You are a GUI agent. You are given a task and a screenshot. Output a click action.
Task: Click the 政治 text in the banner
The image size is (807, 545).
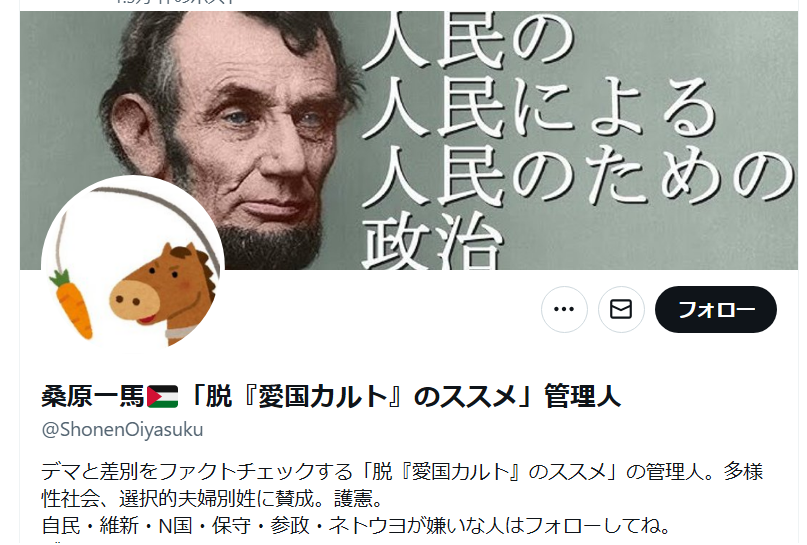(x=431, y=241)
